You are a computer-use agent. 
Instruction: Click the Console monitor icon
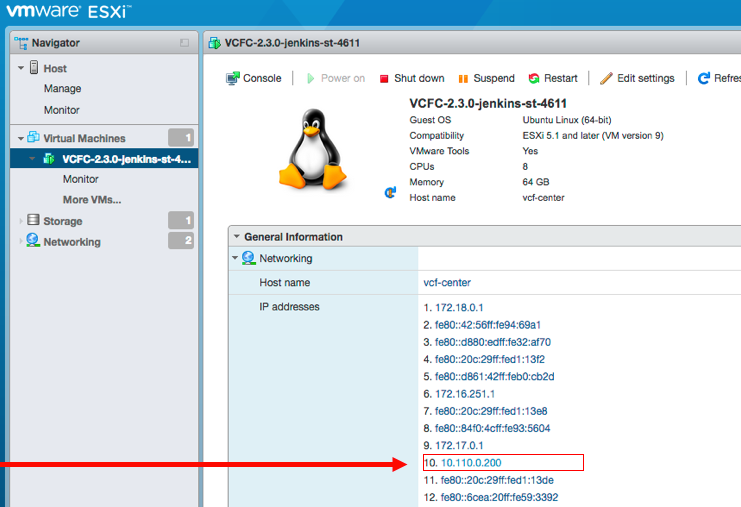[x=232, y=78]
